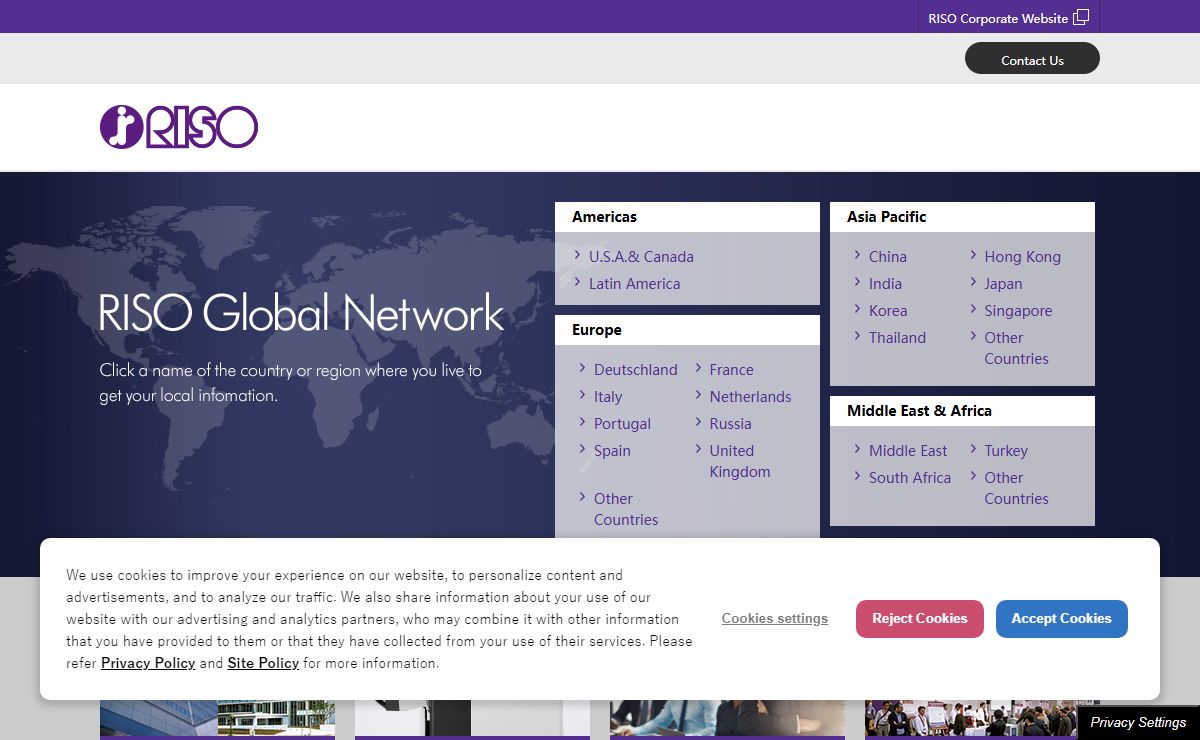Go to the United Kingdom site
The image size is (1200, 740).
739,461
